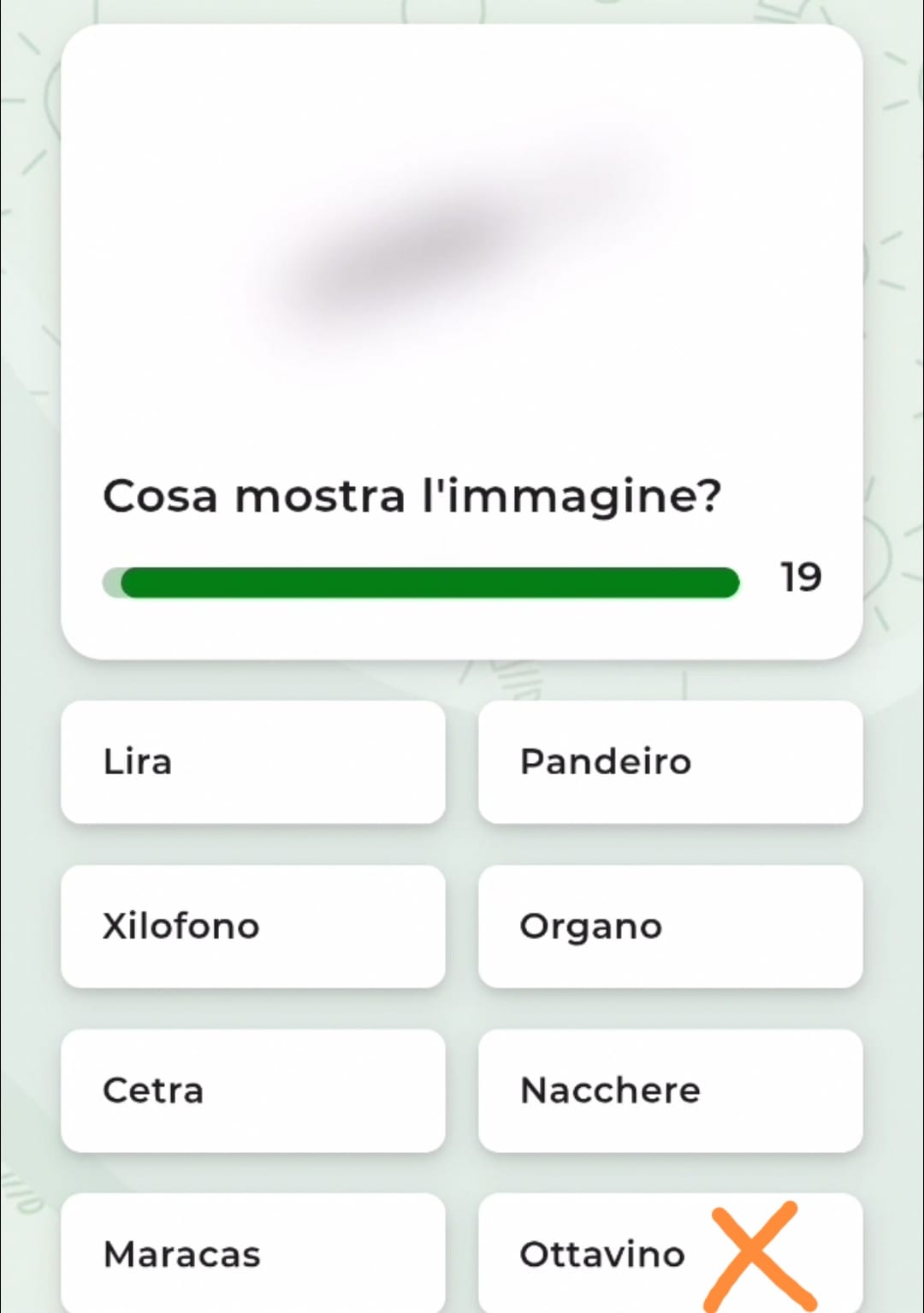Select the Maracas answer
The height and width of the screenshot is (1313, 924).
tap(252, 1254)
